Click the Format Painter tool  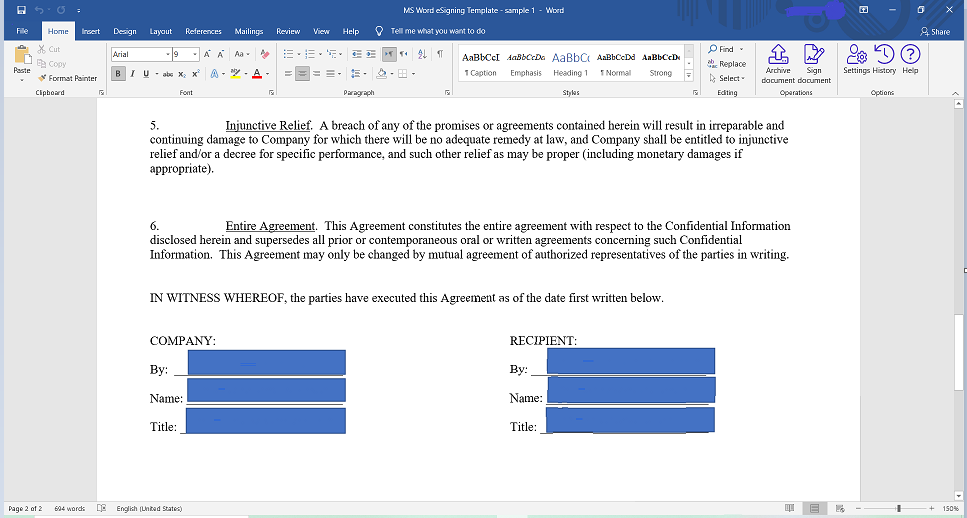[x=67, y=78]
